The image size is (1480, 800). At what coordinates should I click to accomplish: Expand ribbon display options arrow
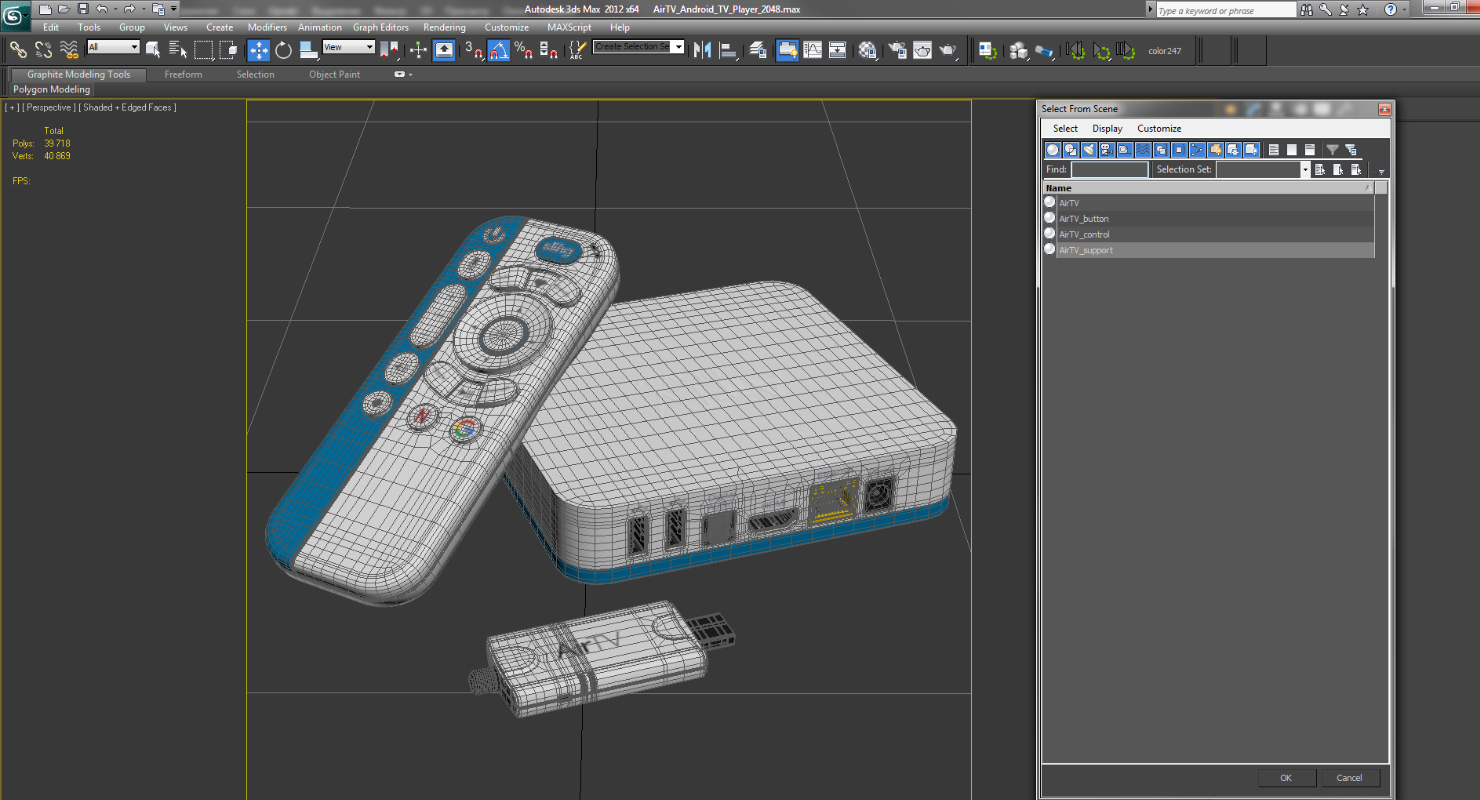tap(410, 74)
